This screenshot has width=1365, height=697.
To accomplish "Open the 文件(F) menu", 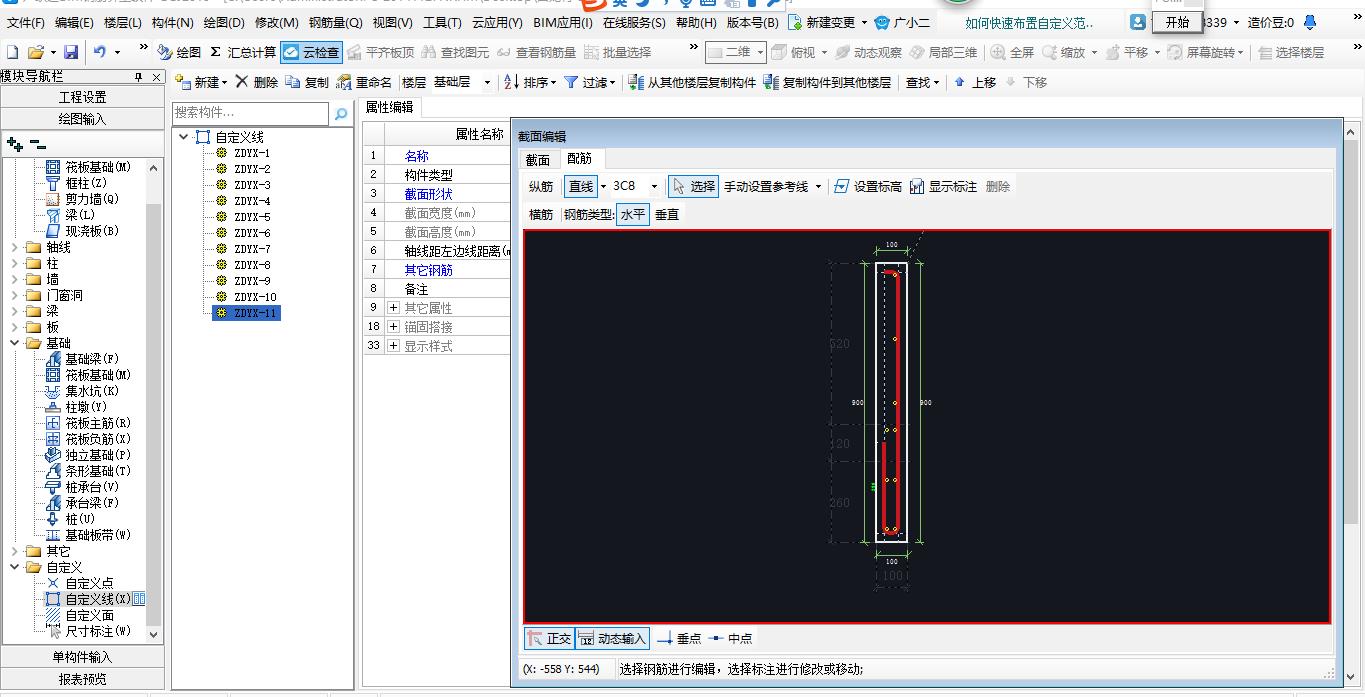I will 26,22.
